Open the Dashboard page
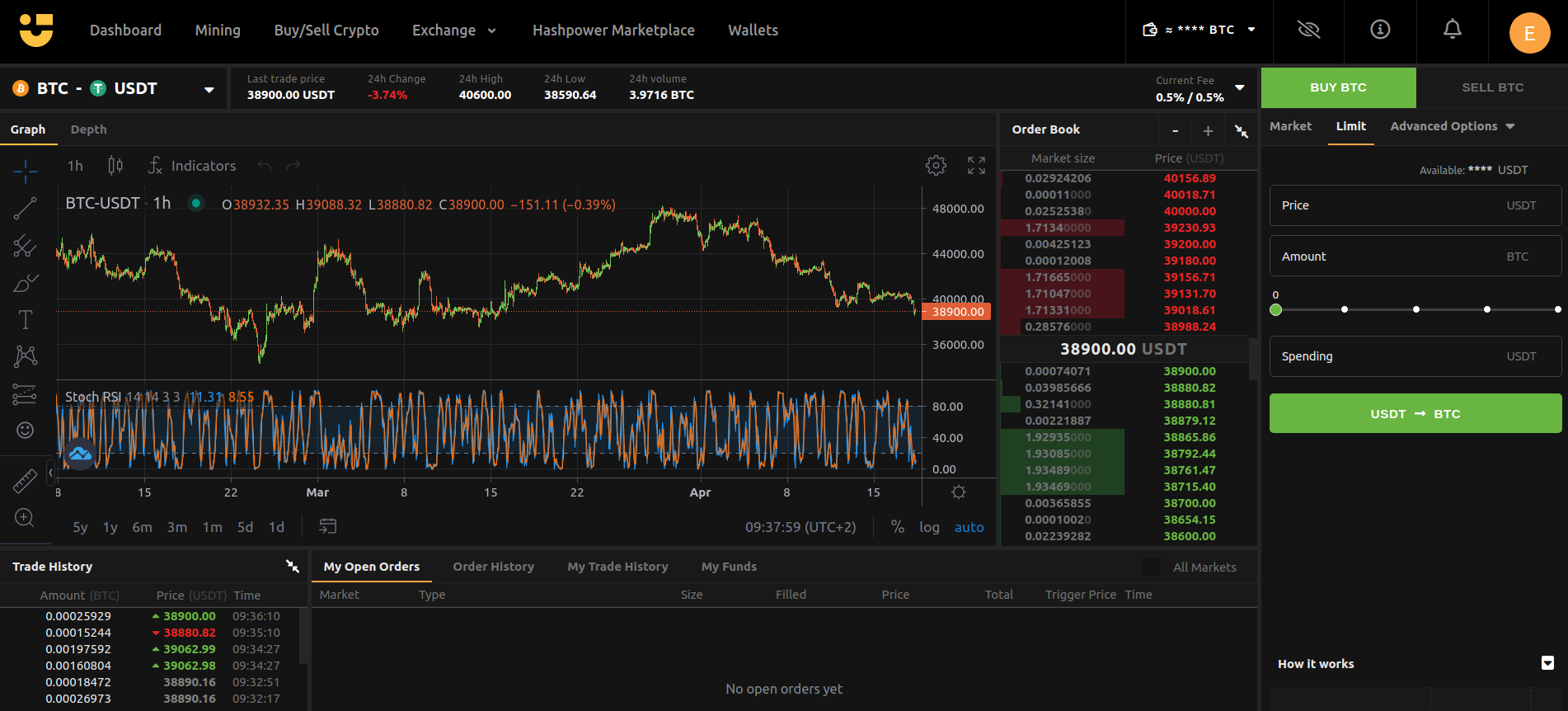The height and width of the screenshot is (711, 1568). tap(125, 31)
